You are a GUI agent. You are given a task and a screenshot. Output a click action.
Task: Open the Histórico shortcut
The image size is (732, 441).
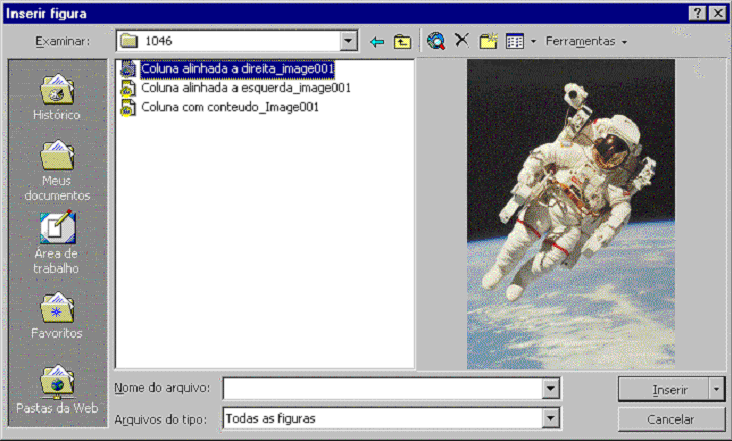(x=57, y=98)
